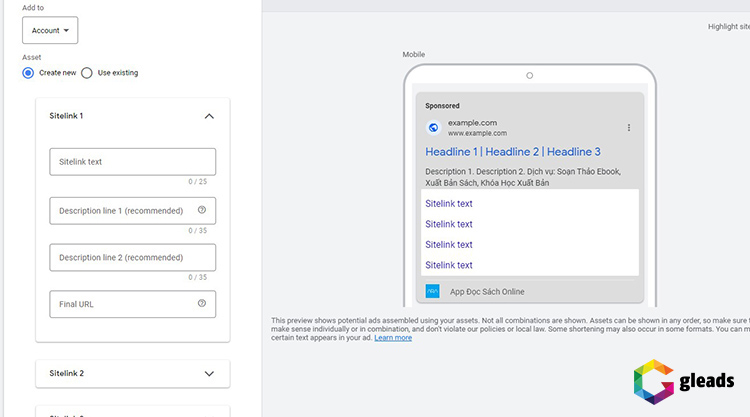Click the last Sitelink text preview link
Image resolution: width=750 pixels, height=417 pixels.
pos(449,265)
